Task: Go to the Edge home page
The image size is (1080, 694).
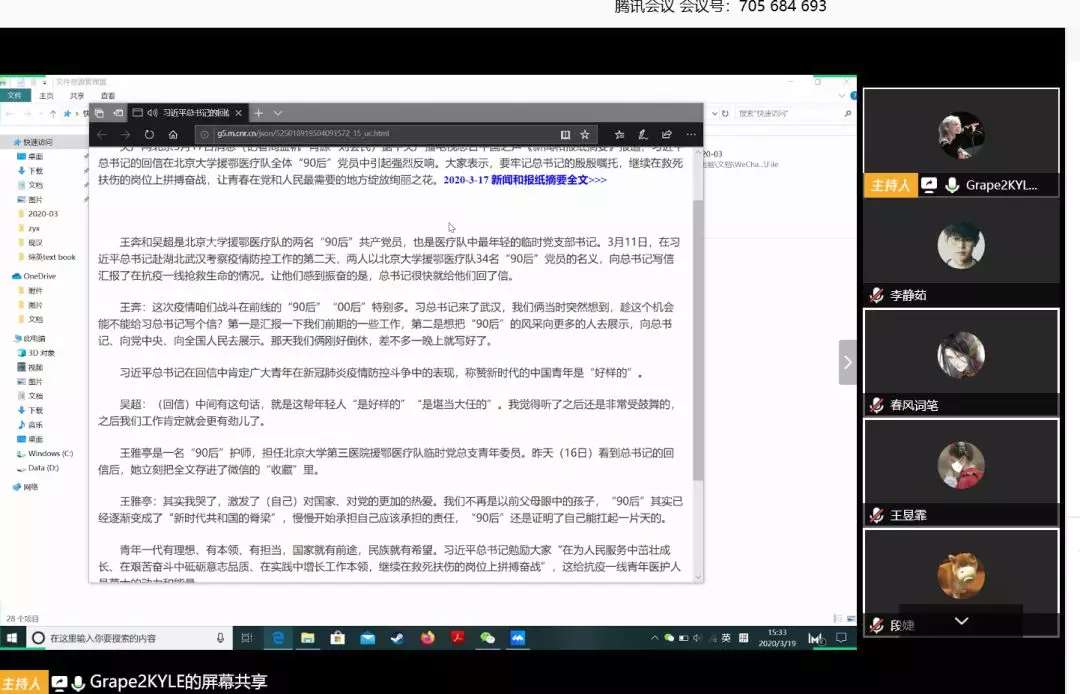Action: coord(173,134)
